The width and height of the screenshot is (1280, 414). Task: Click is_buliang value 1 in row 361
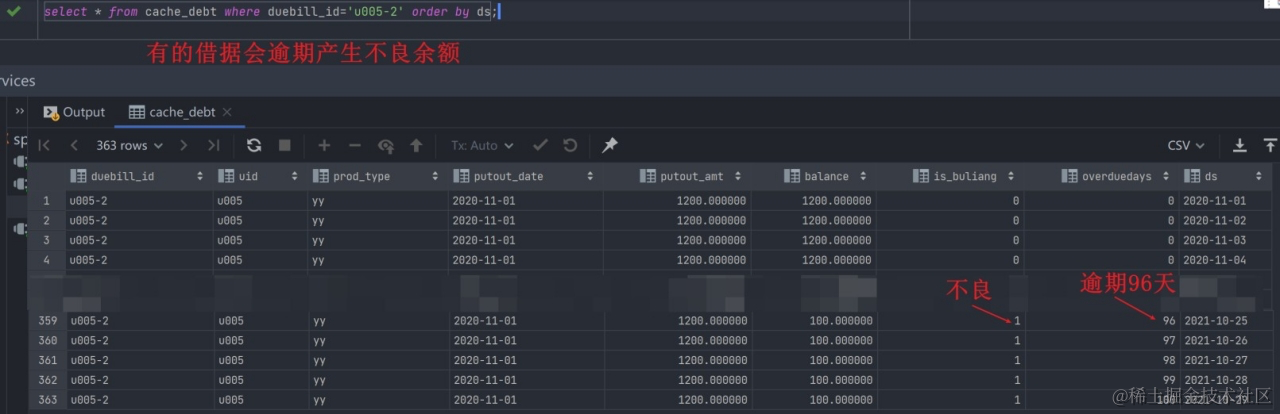(952, 361)
